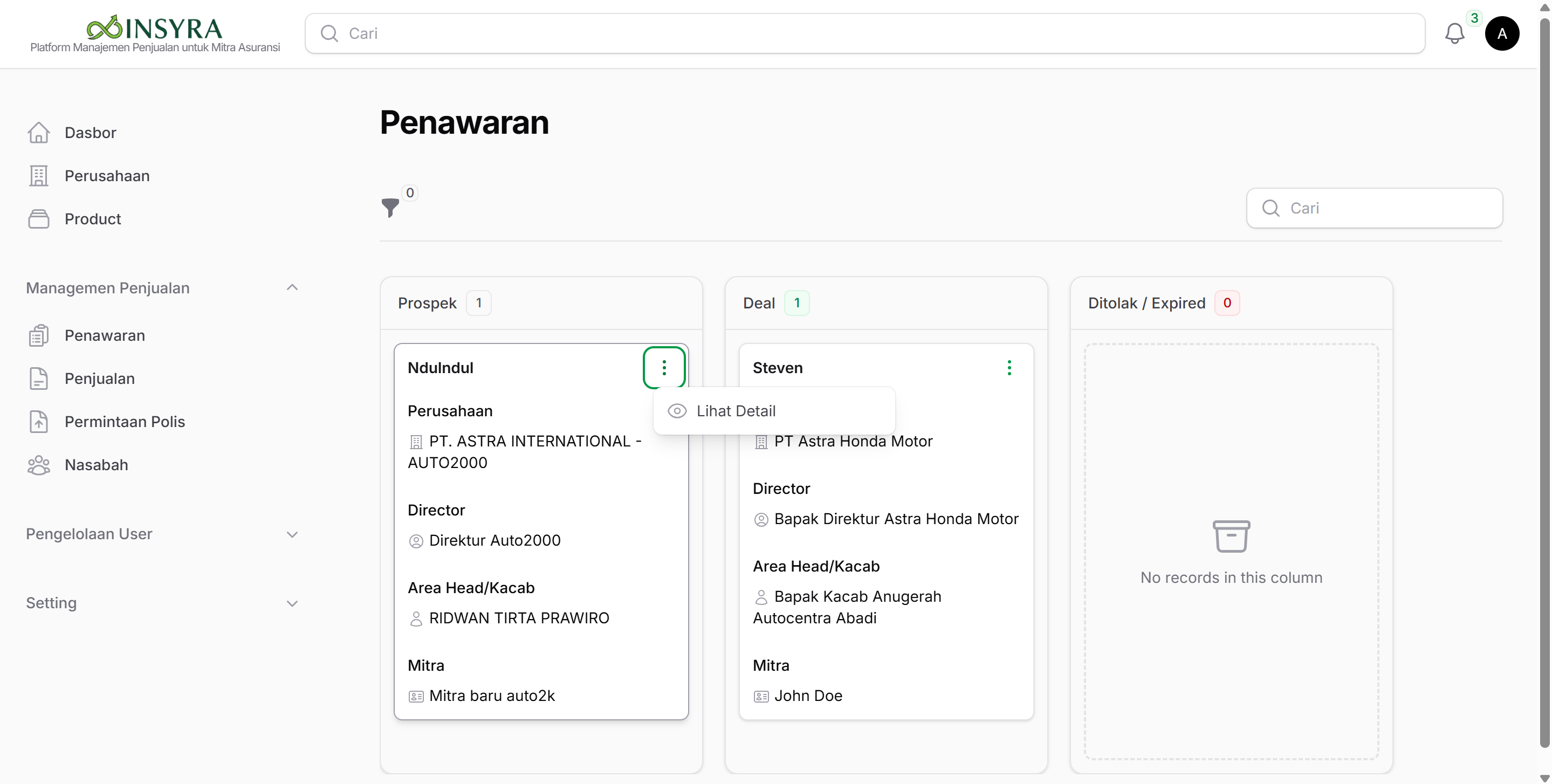The image size is (1552, 784).
Task: Open the filter funnel icon
Action: click(x=390, y=207)
